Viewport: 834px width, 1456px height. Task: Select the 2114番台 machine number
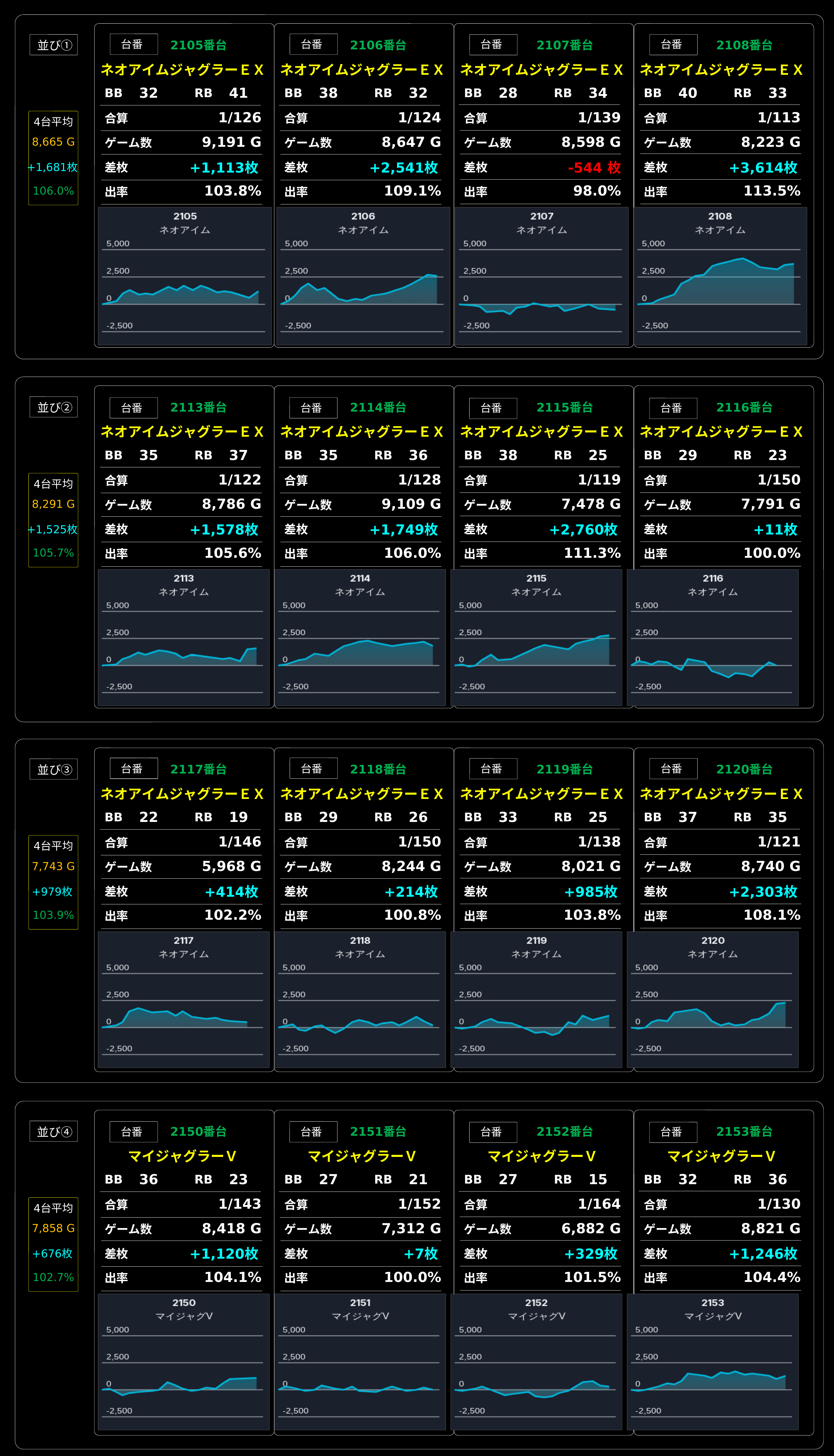378,408
